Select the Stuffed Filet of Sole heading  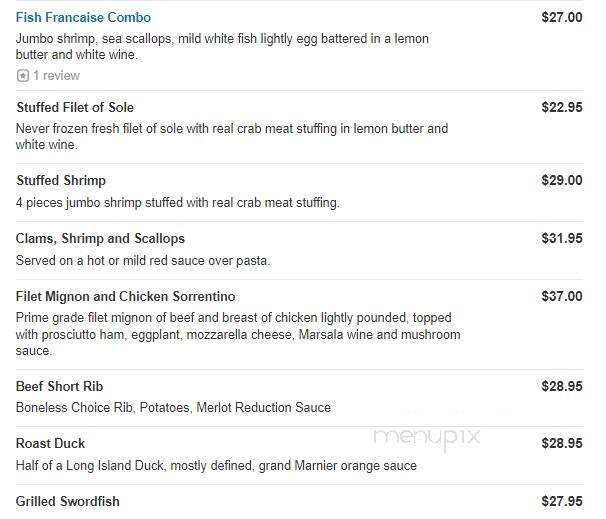(75, 107)
